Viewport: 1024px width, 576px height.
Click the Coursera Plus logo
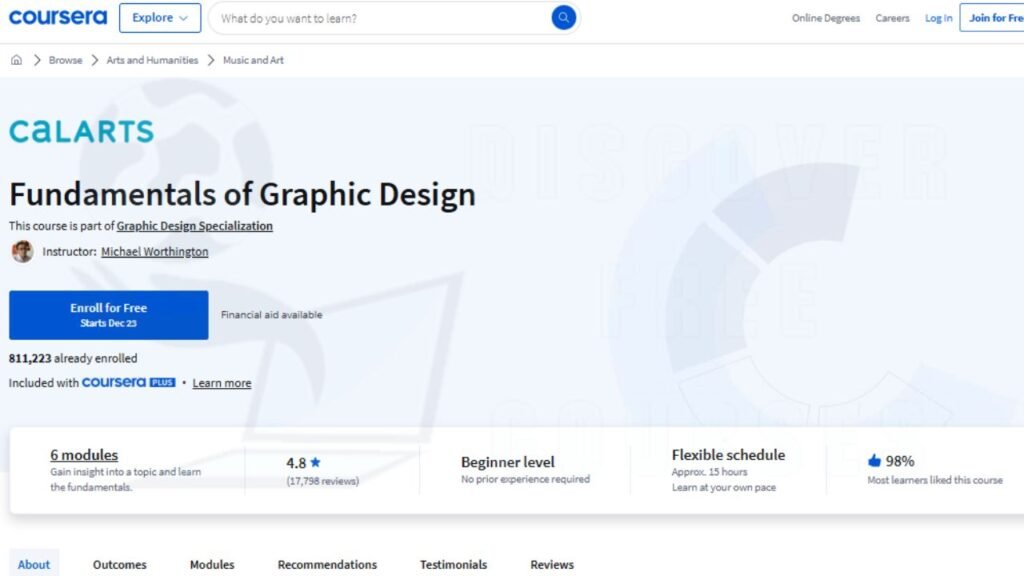[x=129, y=382]
